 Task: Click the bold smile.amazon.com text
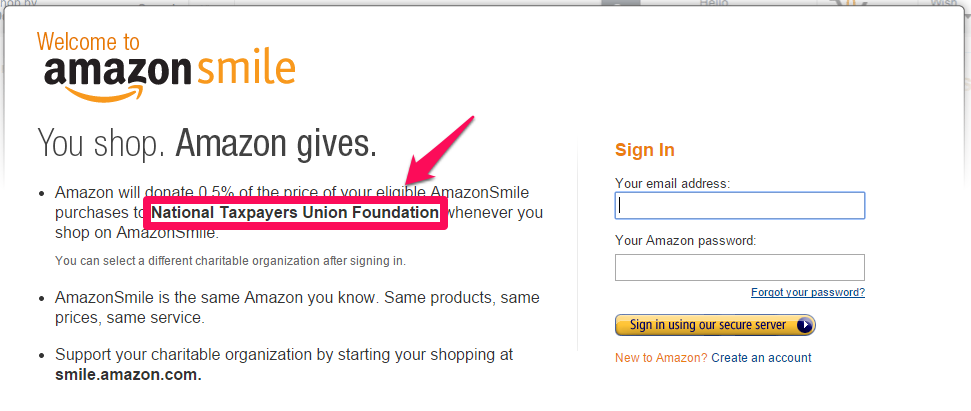coord(128,374)
